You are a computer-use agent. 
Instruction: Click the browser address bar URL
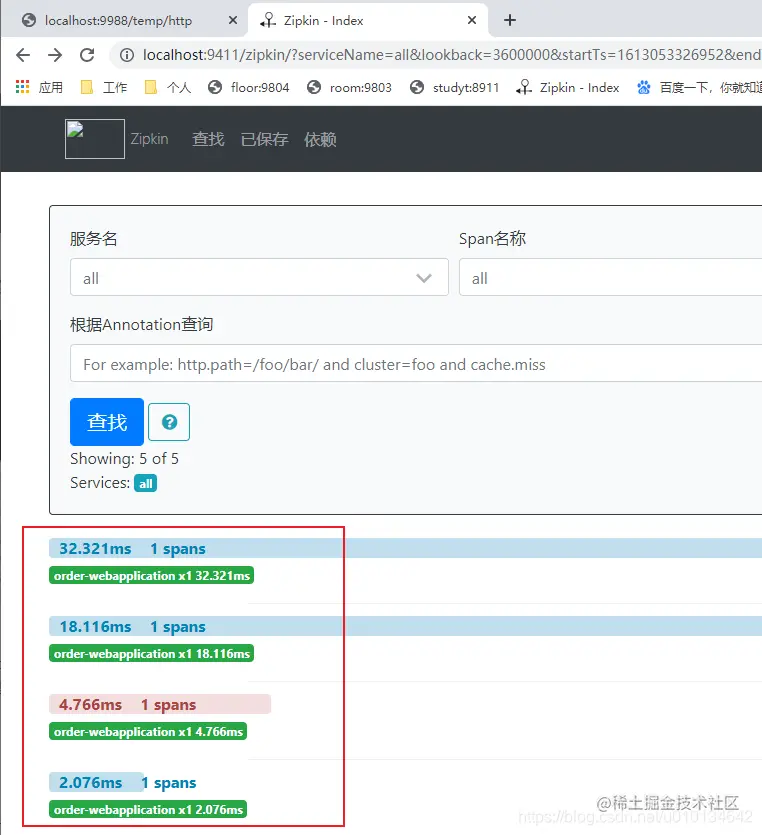[x=452, y=55]
